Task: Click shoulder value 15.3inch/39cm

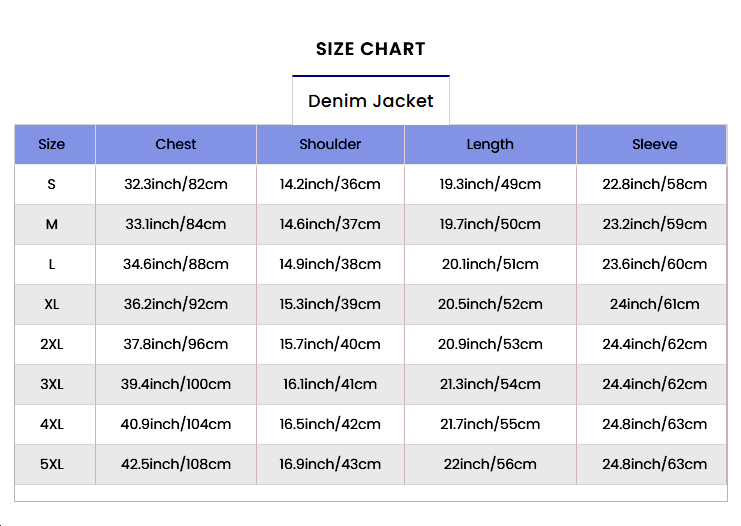Action: [x=330, y=304]
